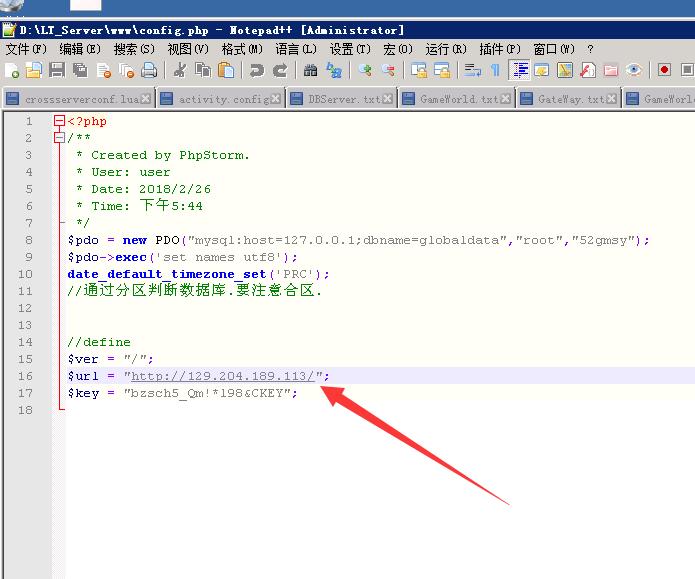Collapse the PHP block fold marker on line 1

(60, 121)
